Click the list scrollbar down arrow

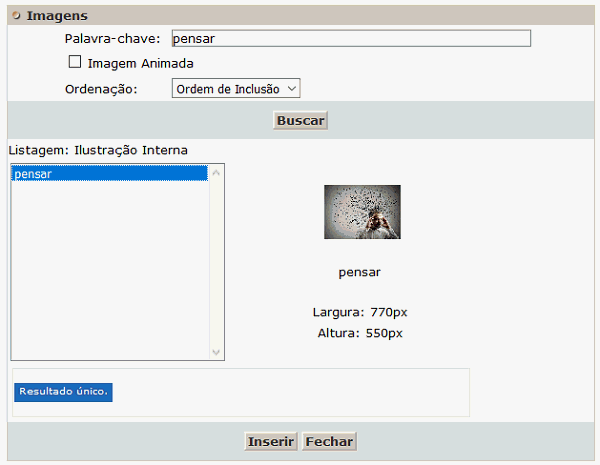[217, 352]
